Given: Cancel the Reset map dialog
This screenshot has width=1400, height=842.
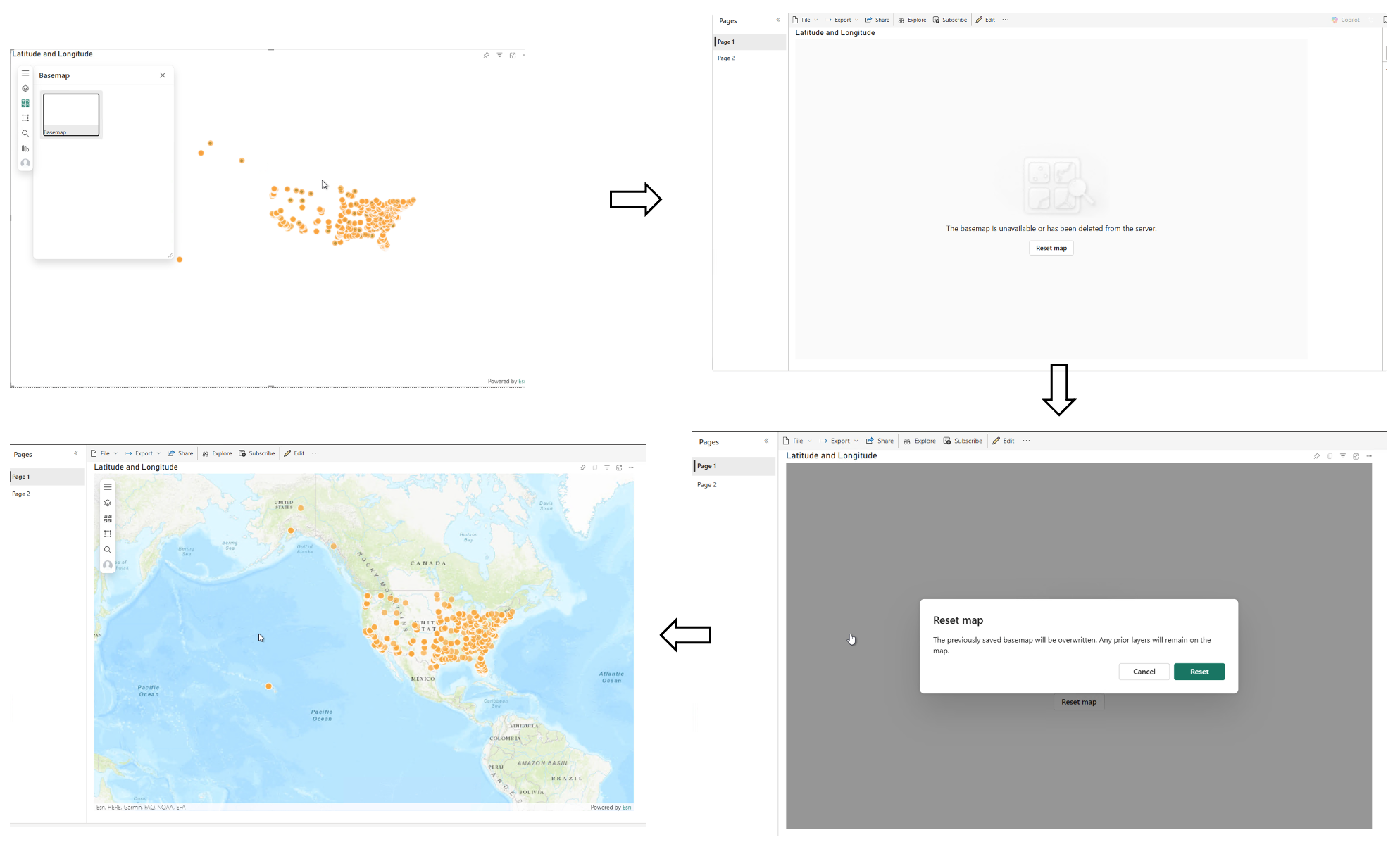Looking at the screenshot, I should 1144,672.
